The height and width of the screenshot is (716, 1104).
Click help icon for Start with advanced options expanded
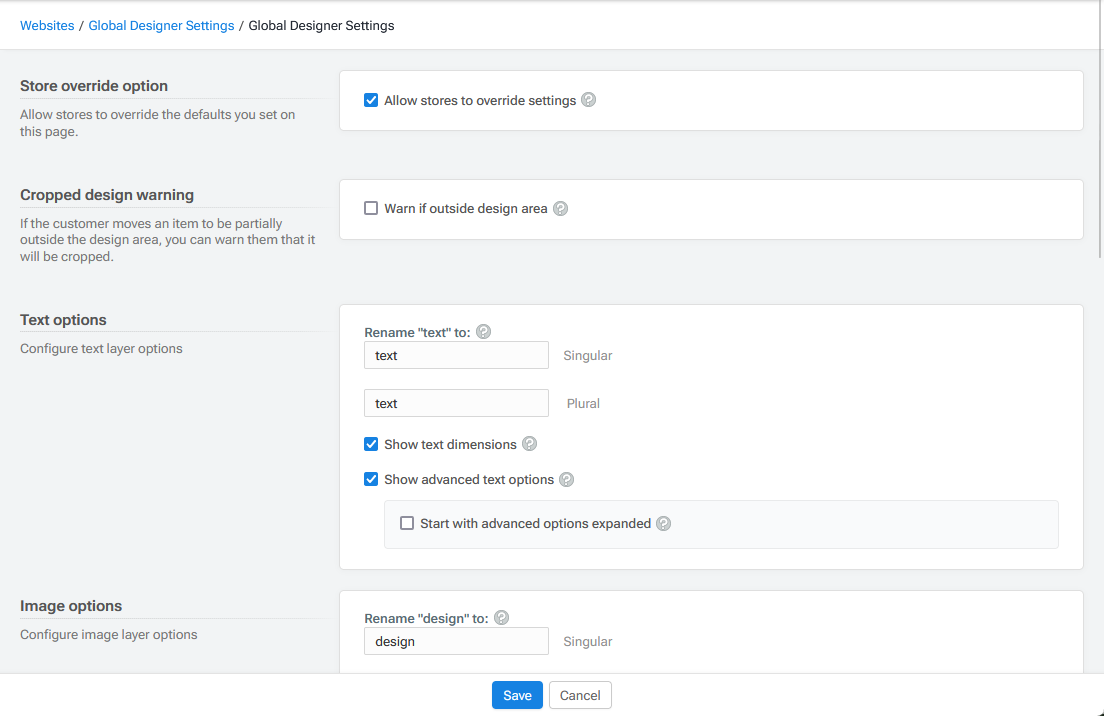click(663, 523)
